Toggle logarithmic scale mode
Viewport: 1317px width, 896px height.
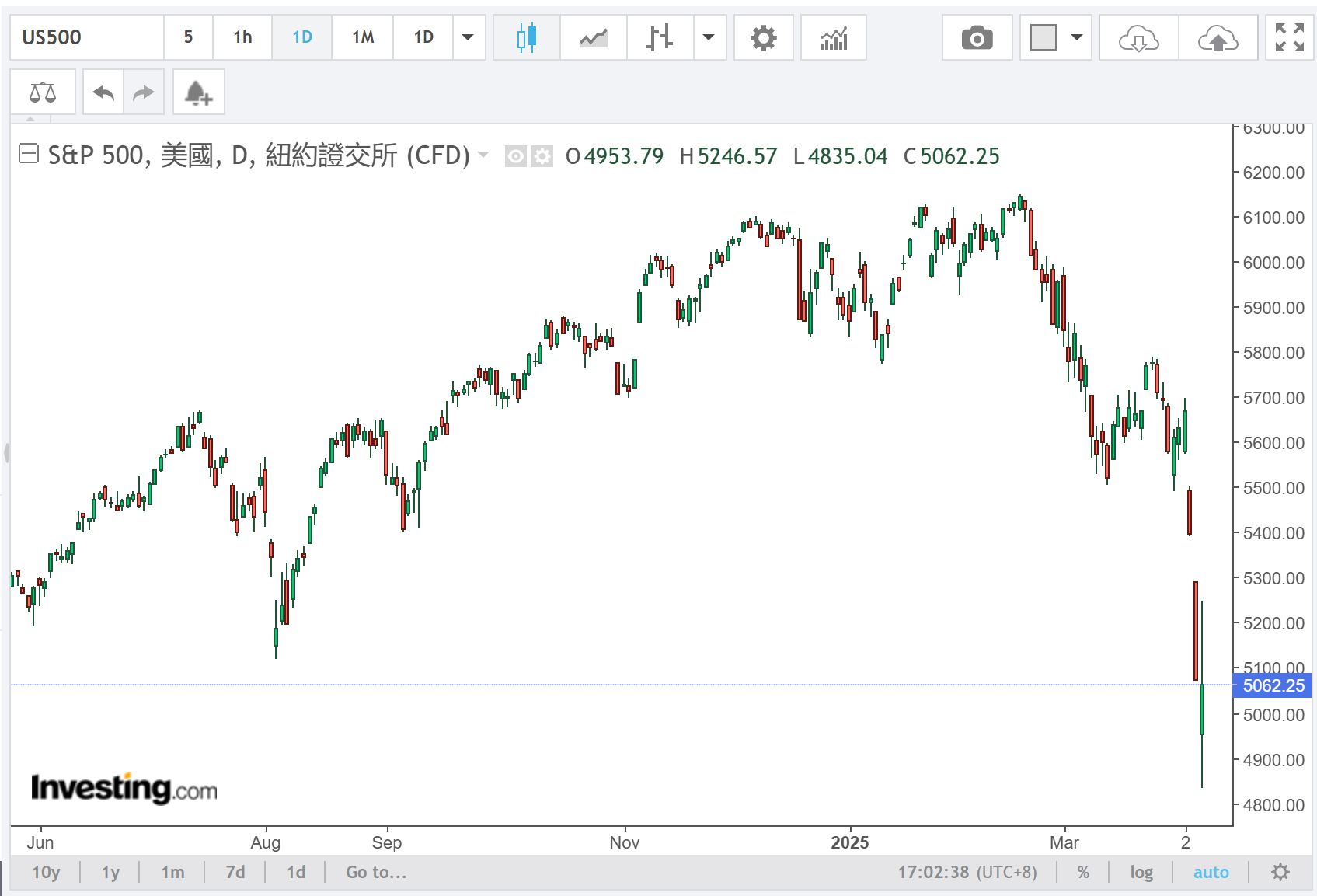point(1141,872)
